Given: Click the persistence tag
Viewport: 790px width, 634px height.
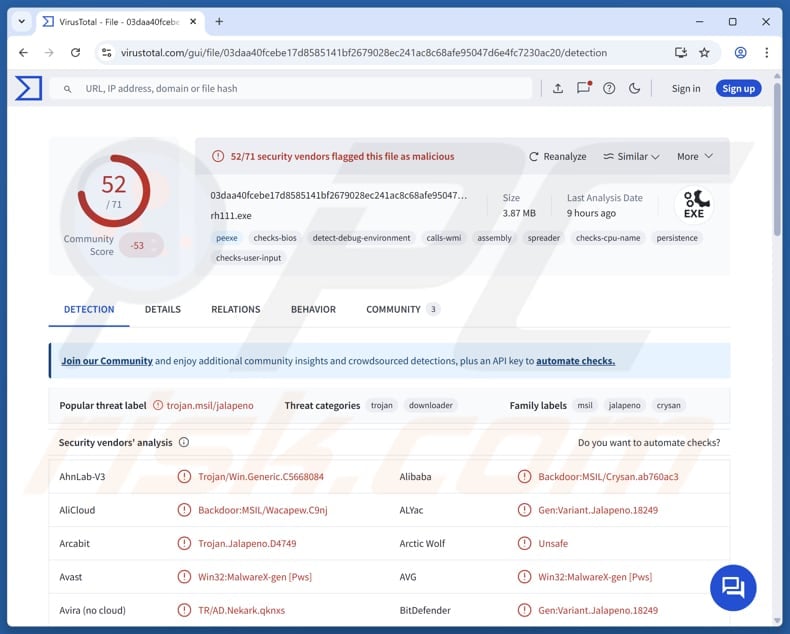Looking at the screenshot, I should [677, 238].
